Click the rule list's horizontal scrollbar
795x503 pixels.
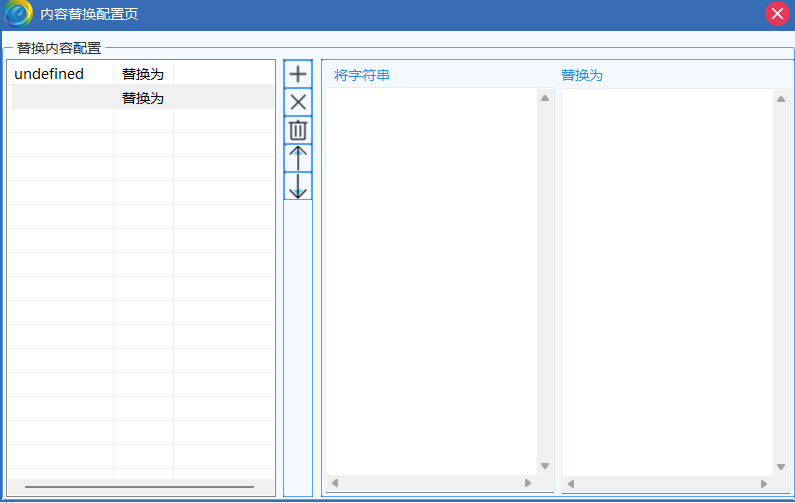pyautogui.click(x=139, y=487)
